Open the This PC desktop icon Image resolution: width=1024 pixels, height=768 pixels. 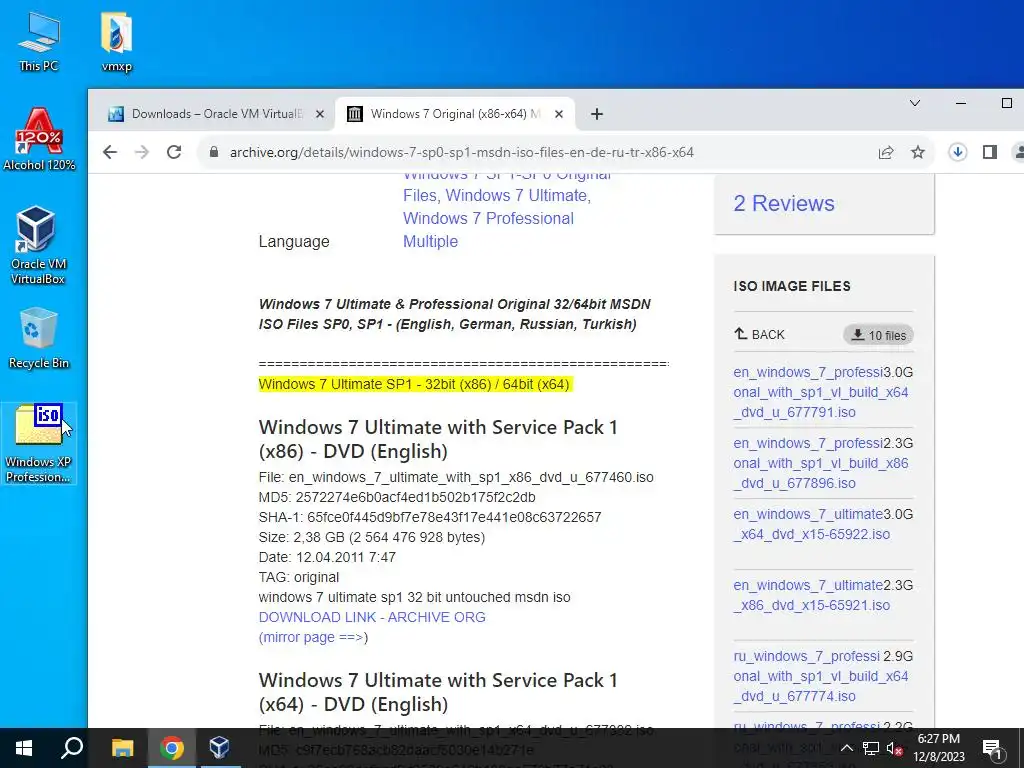39,42
